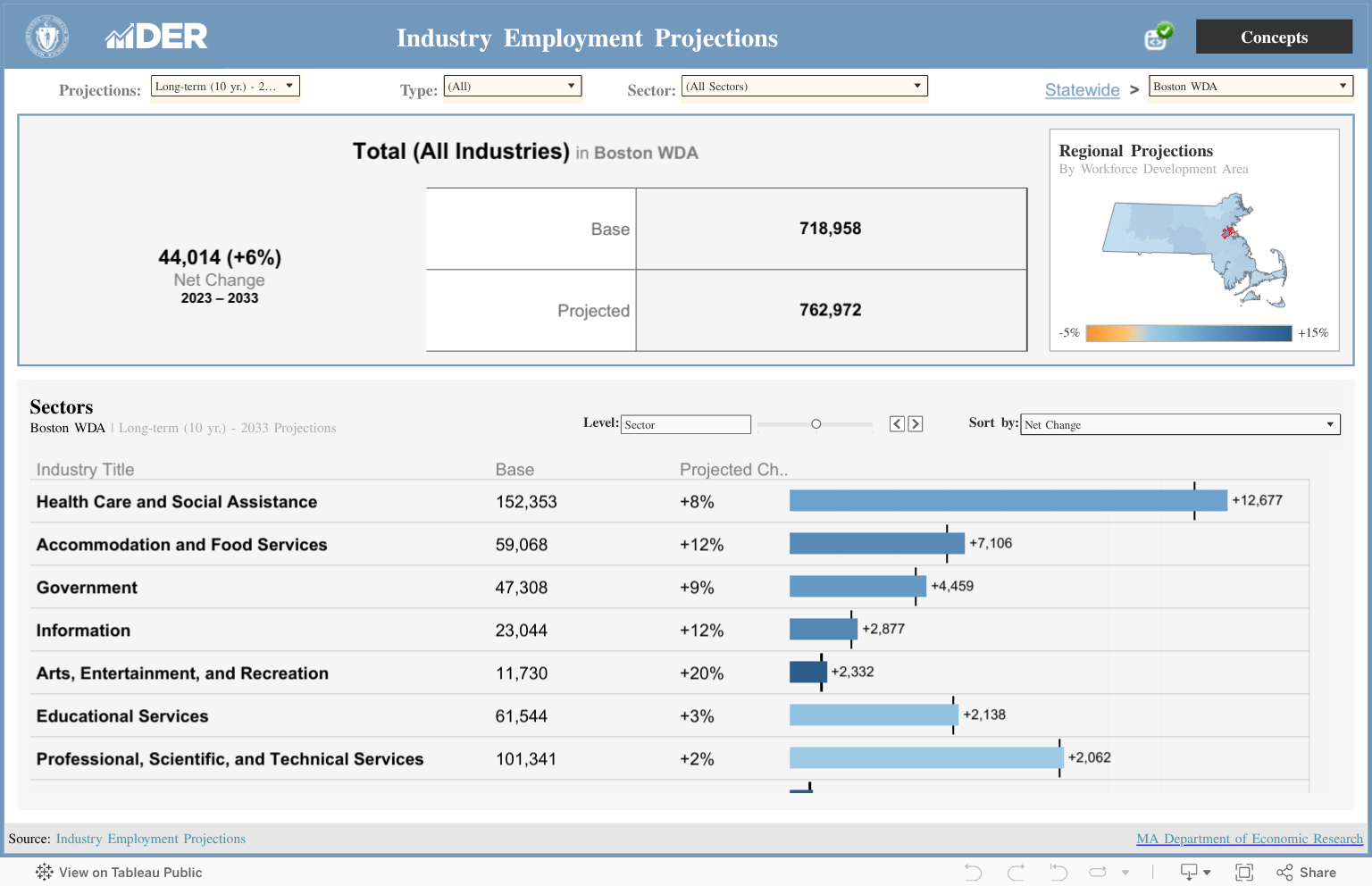Click the revert view icon
This screenshot has height=886, width=1372.
[1058, 873]
